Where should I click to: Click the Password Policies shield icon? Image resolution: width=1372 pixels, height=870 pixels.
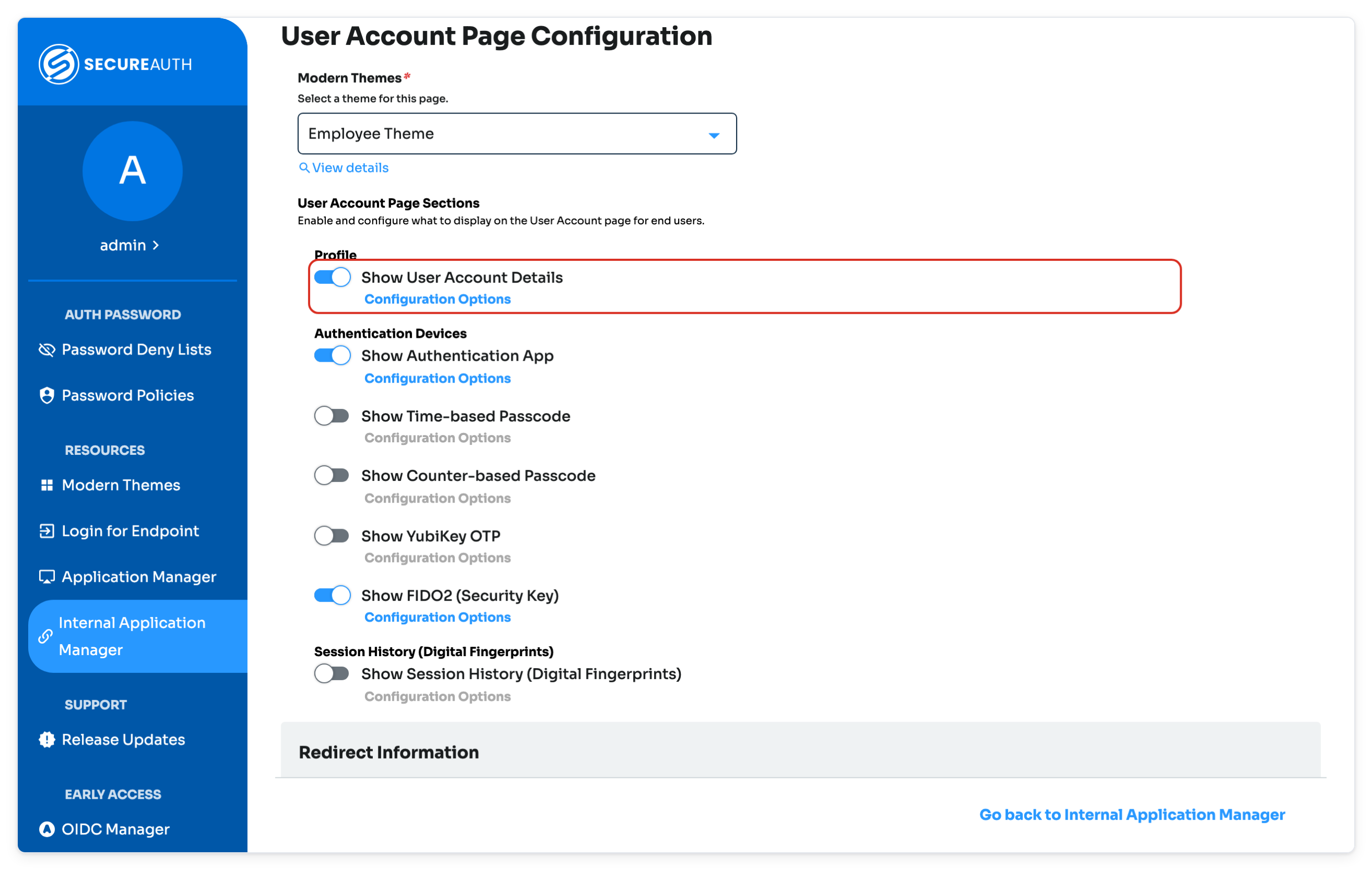[x=47, y=395]
